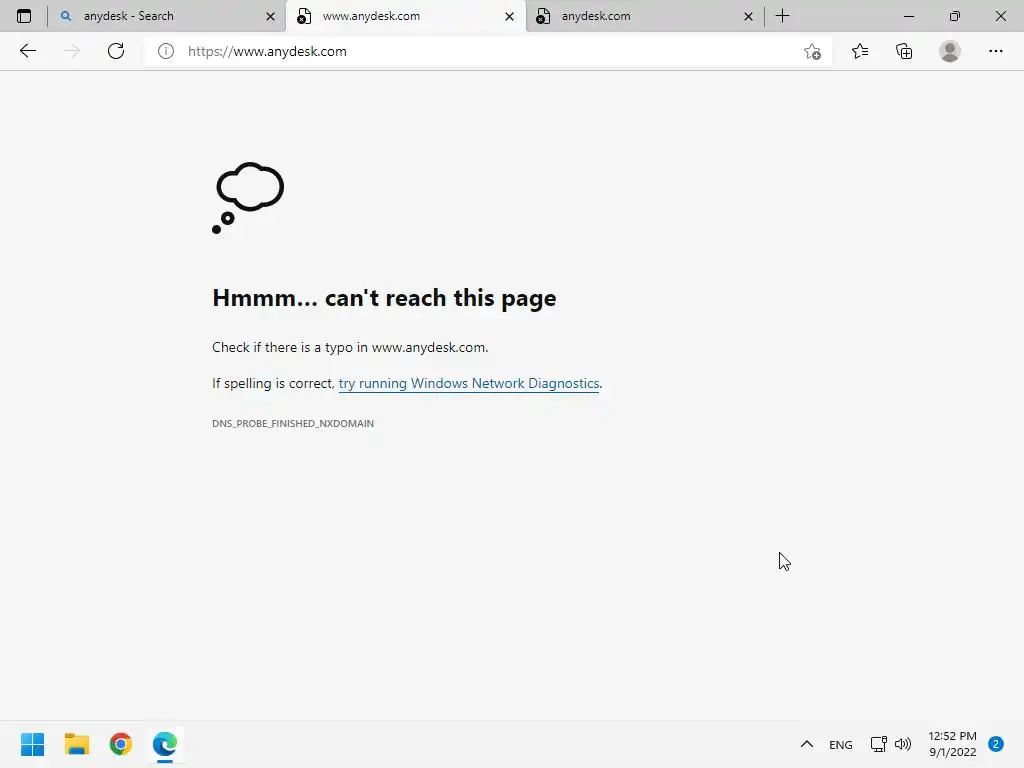The width and height of the screenshot is (1024, 768).
Task: Open the Favorites list icon
Action: coord(860,51)
